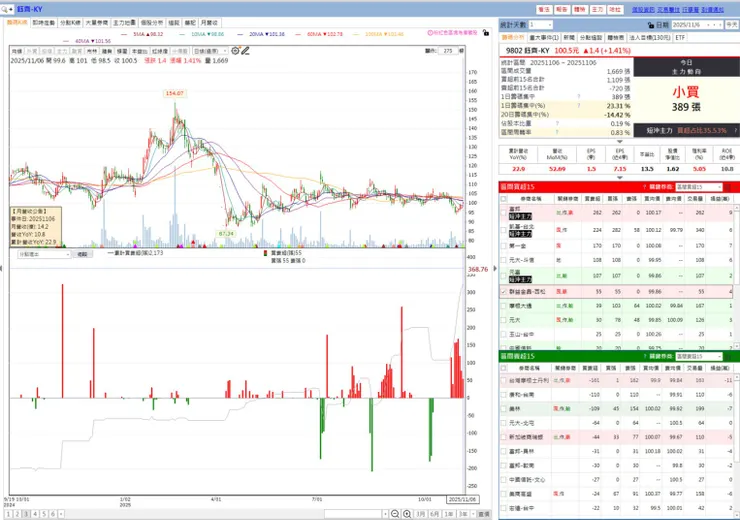The image size is (740, 520).
Task: Click the 重置 reset button
Action: pyautogui.click(x=484, y=514)
